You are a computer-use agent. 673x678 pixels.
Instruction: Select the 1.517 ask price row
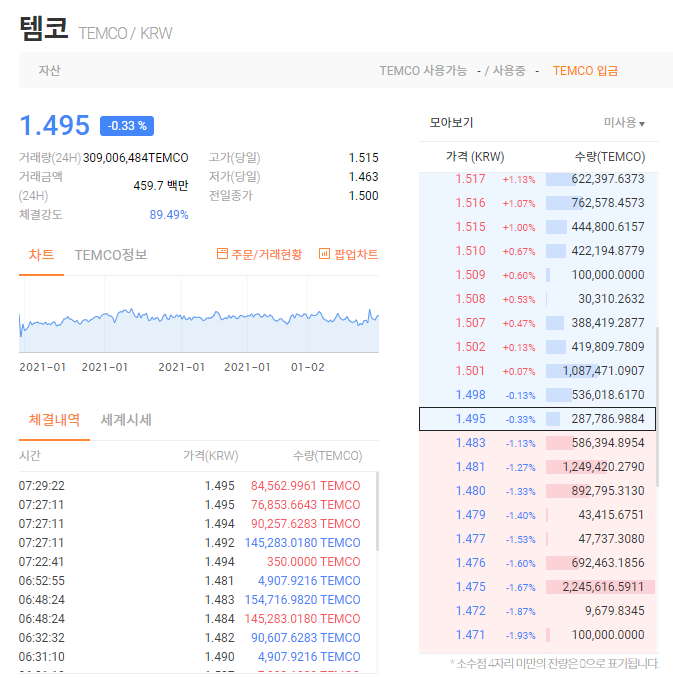(x=537, y=179)
